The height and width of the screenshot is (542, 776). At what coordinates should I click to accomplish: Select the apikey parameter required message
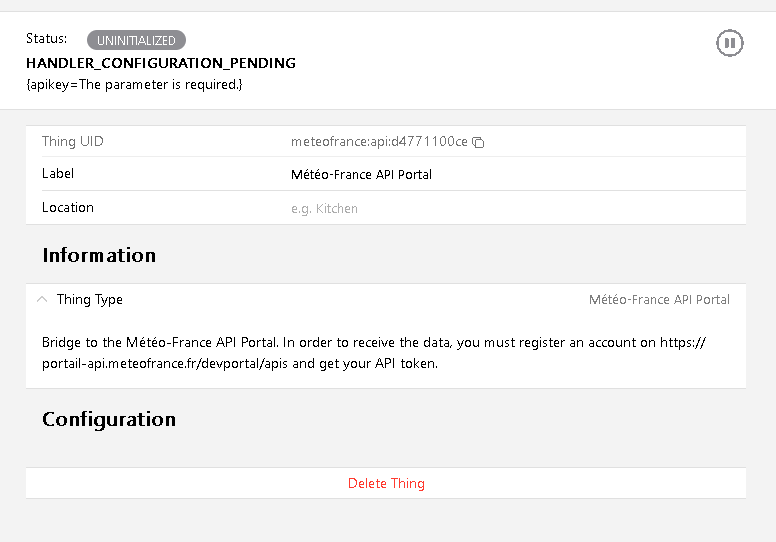click(x=134, y=84)
